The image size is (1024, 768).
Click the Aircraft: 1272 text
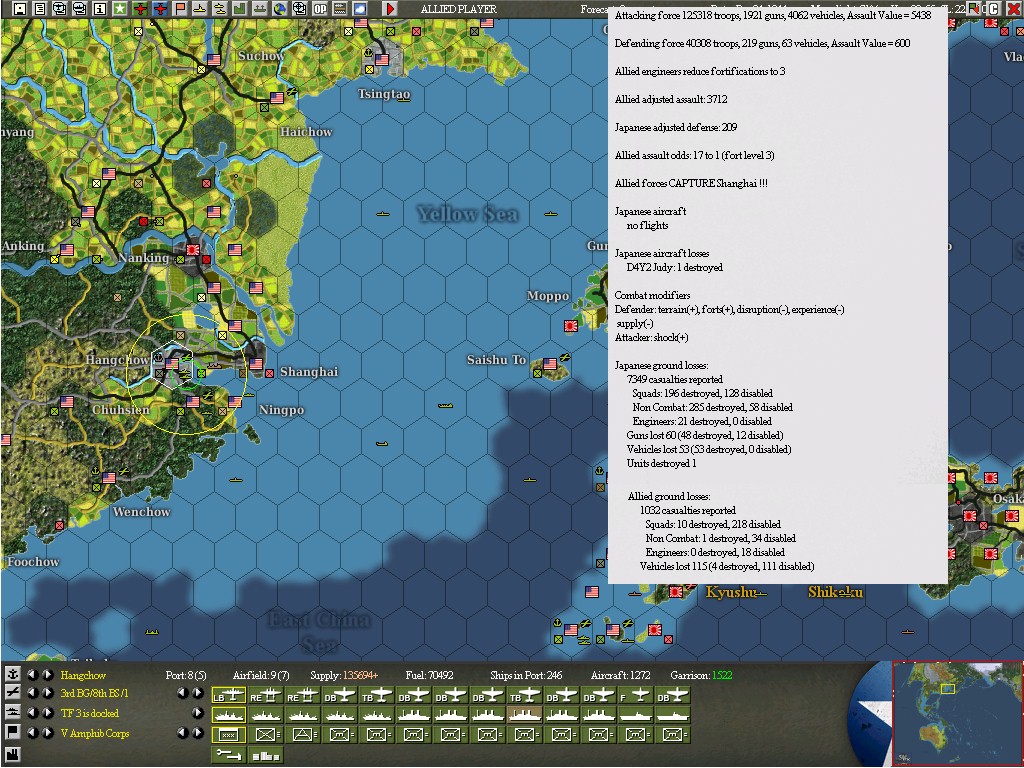(620, 675)
